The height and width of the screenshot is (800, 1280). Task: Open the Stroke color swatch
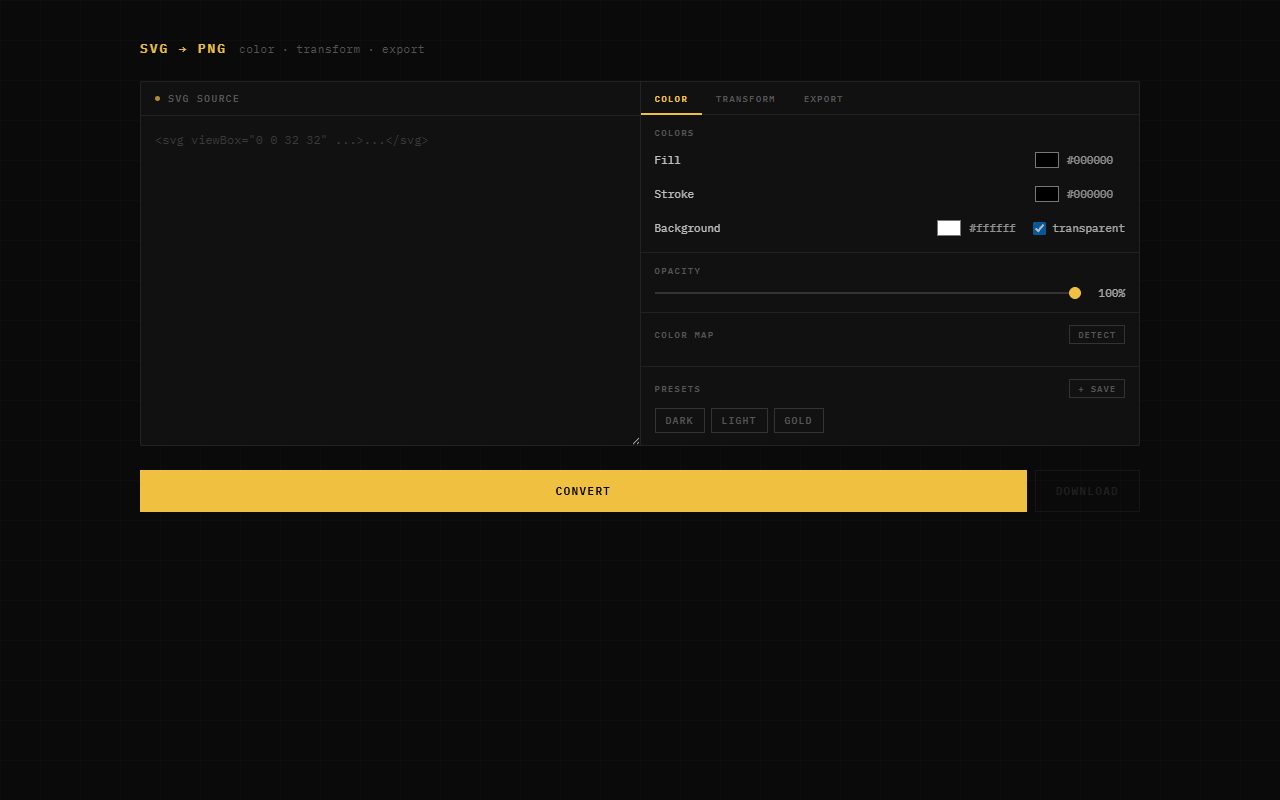coord(1046,194)
